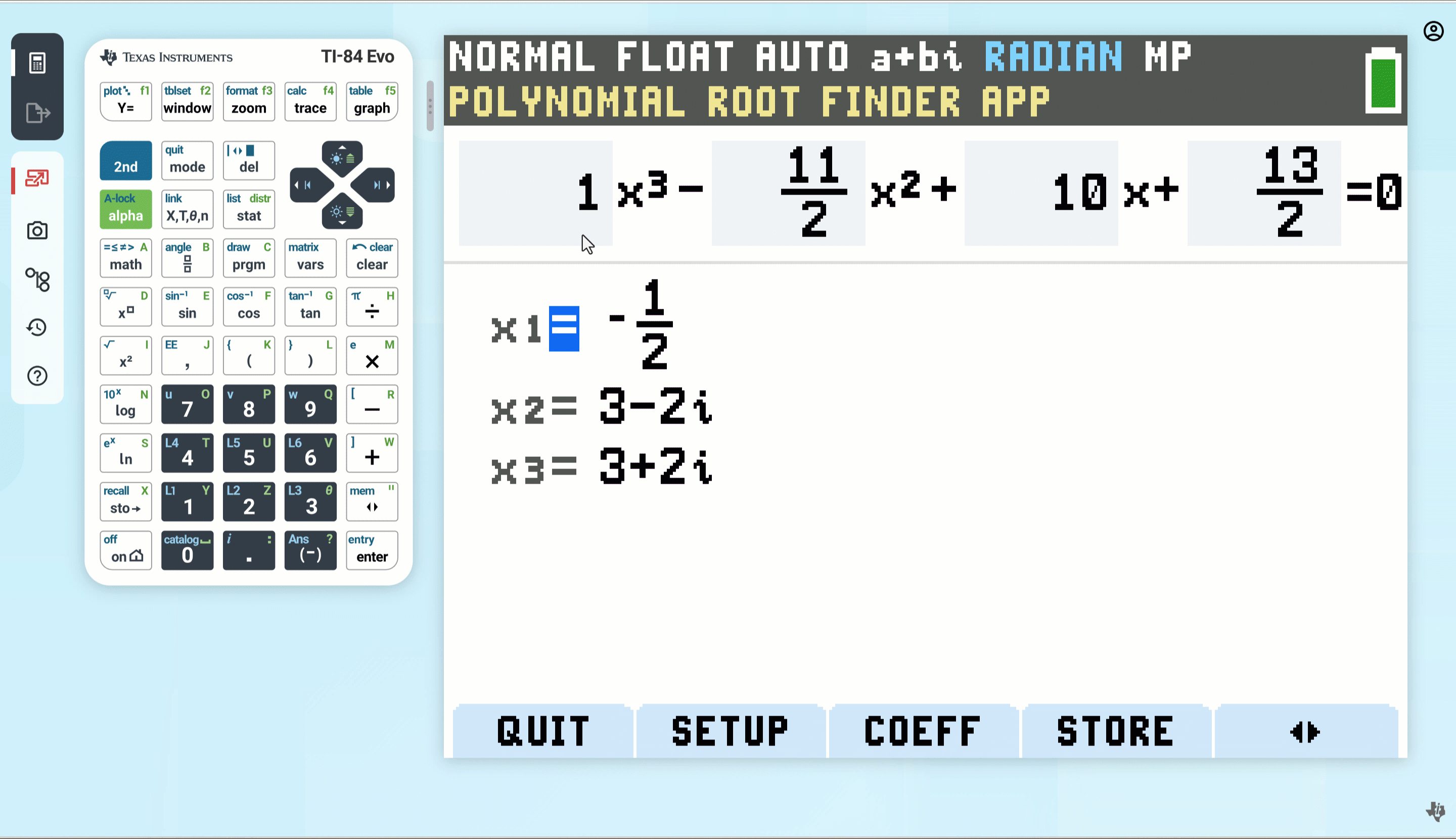
Task: Click the x-squared key
Action: coord(126,355)
